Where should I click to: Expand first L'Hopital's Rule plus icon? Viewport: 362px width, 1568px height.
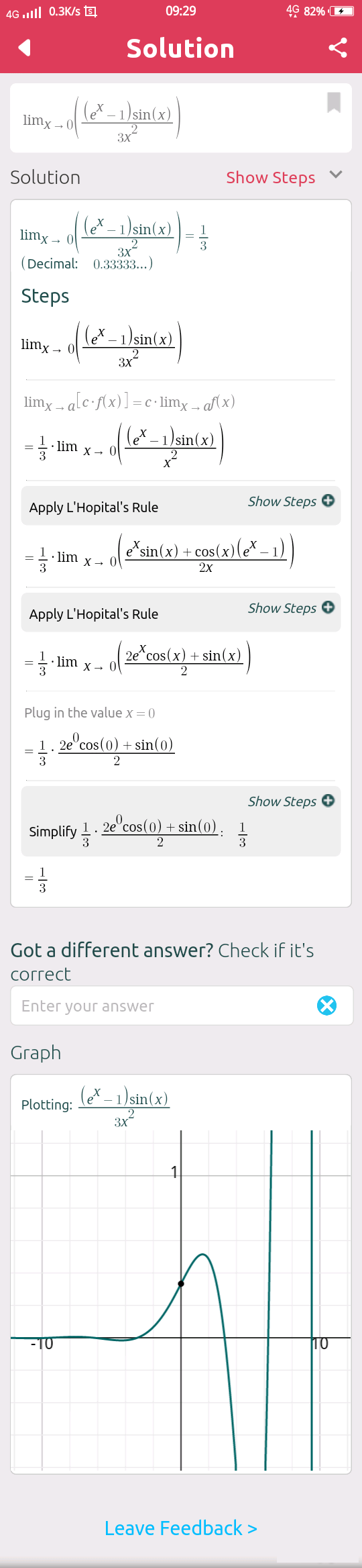328,501
